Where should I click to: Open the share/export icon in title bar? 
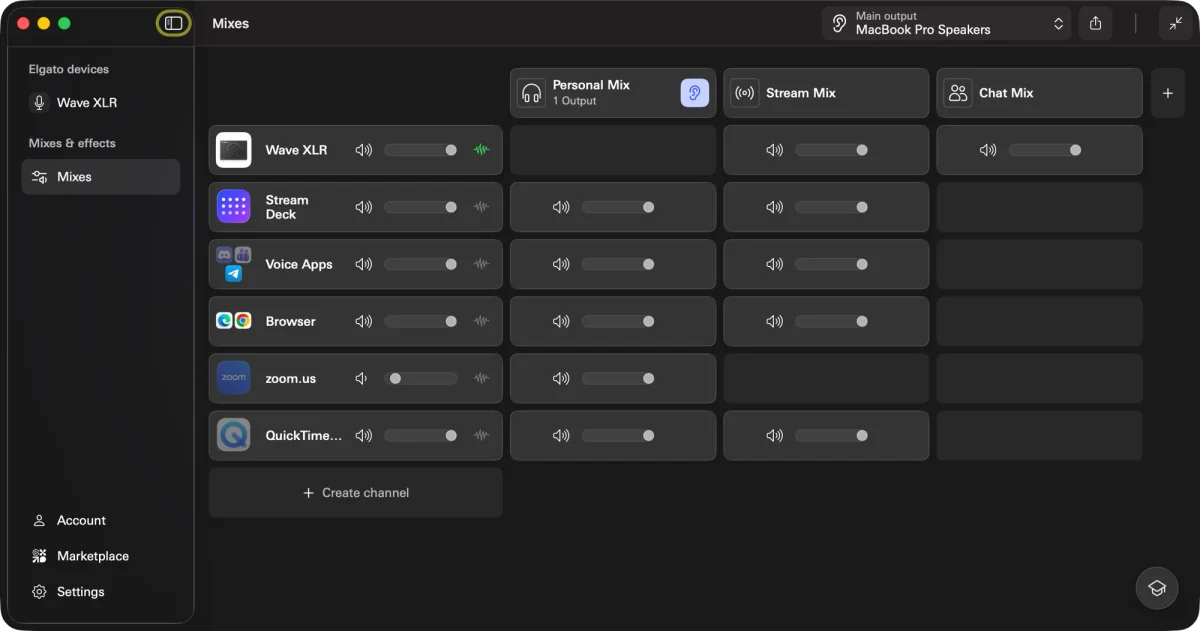click(1096, 23)
